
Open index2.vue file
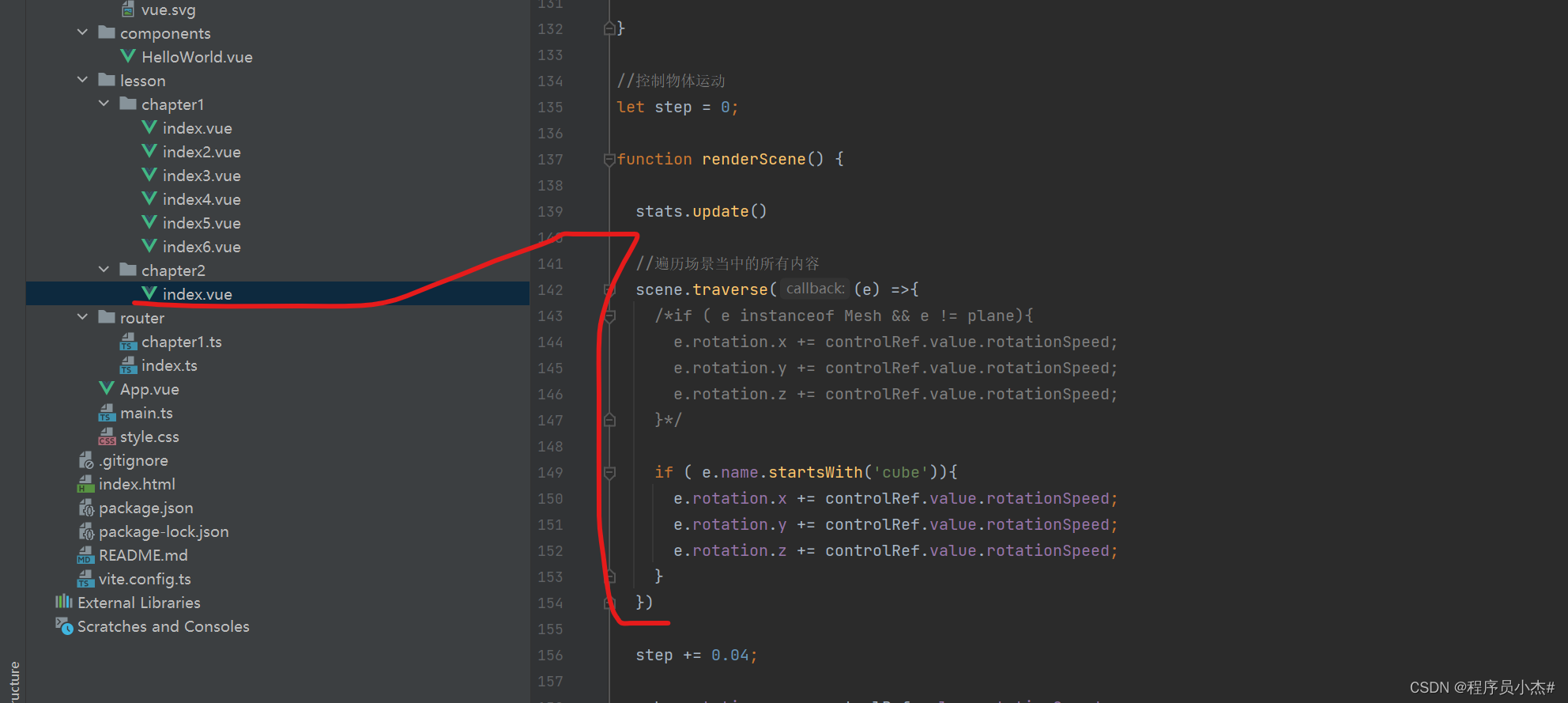[x=202, y=152]
